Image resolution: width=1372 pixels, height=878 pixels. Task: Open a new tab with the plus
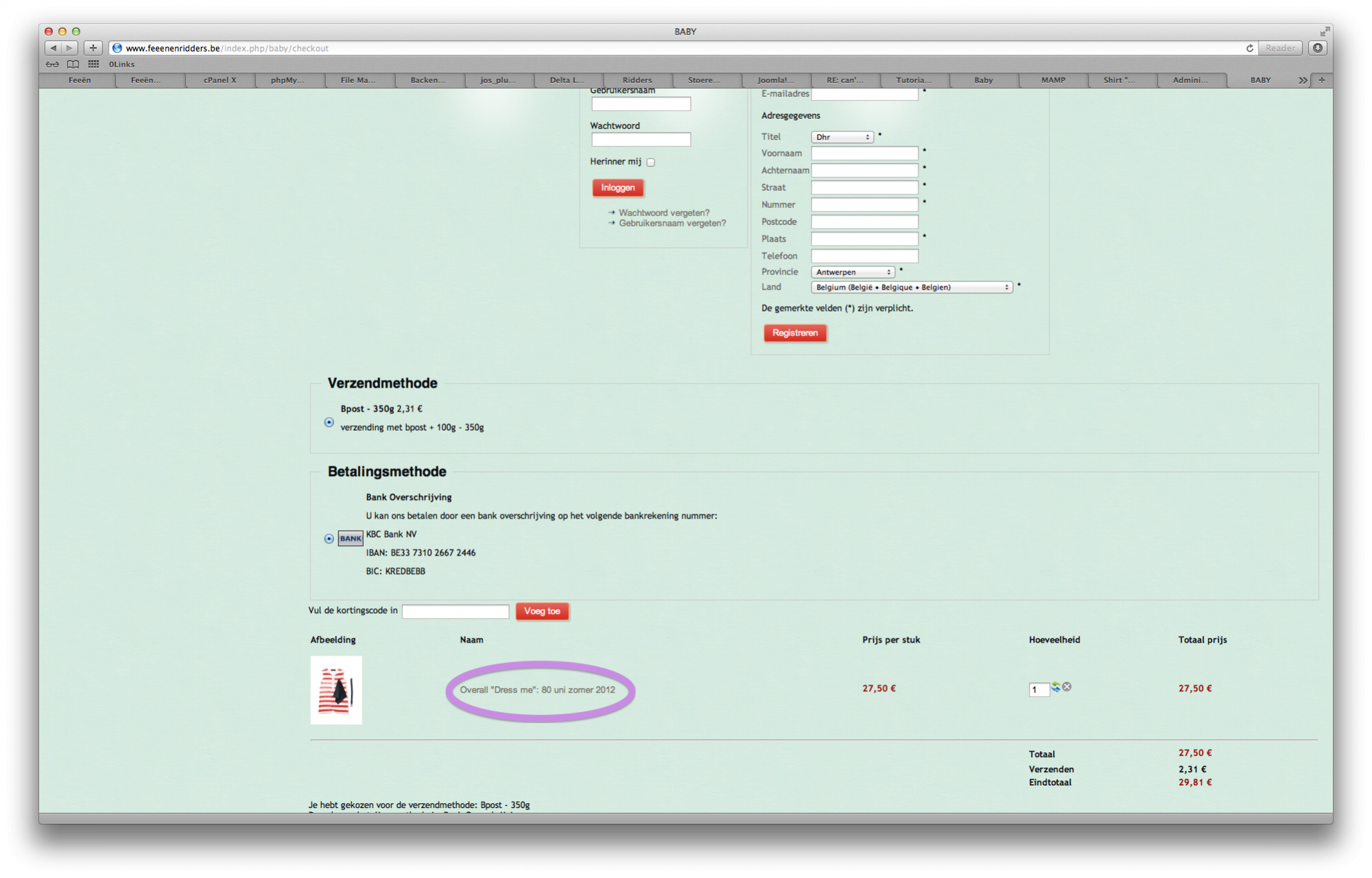point(1322,80)
